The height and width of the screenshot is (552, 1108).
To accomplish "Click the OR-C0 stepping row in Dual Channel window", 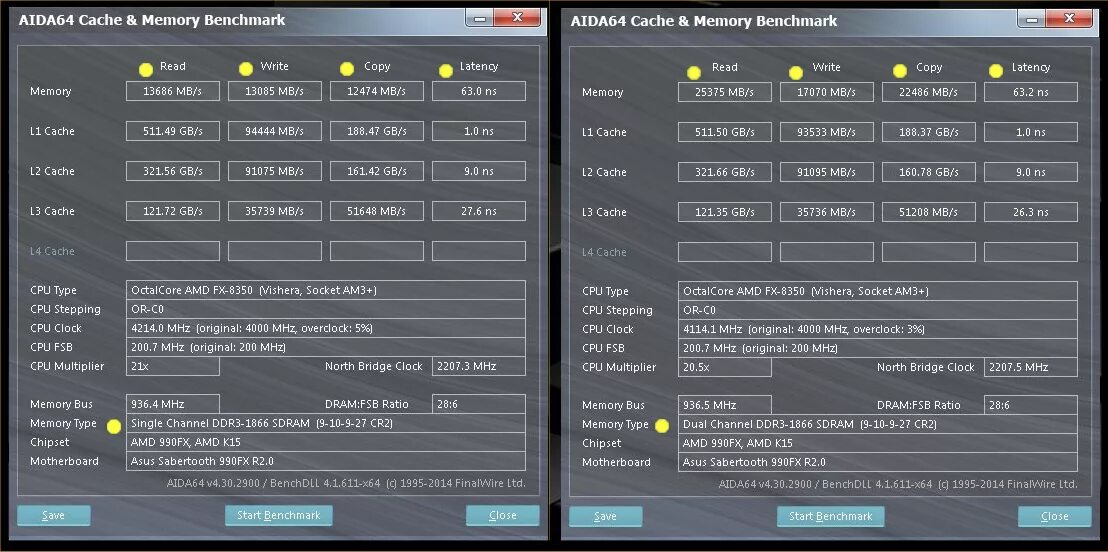I will tap(878, 310).
